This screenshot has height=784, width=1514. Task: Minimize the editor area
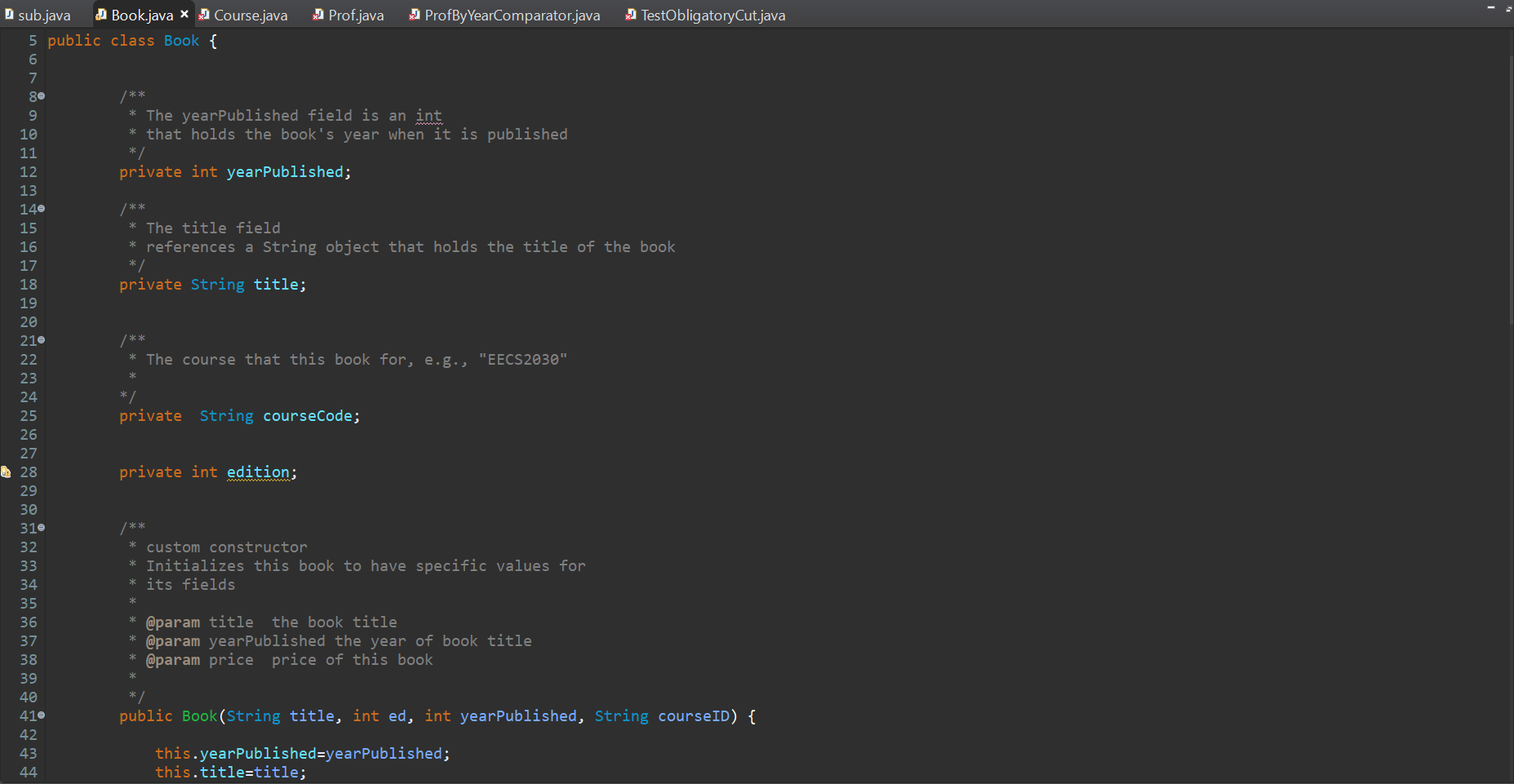click(1490, 7)
